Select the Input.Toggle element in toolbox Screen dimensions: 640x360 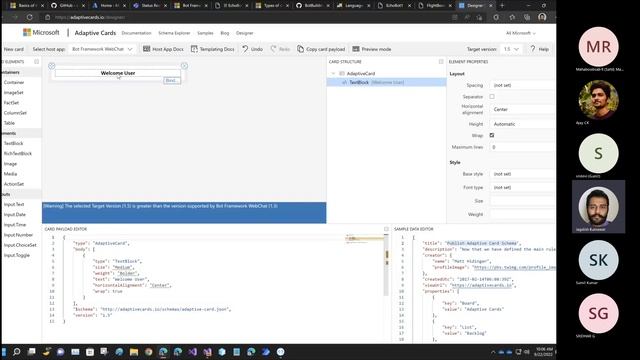[17, 256]
